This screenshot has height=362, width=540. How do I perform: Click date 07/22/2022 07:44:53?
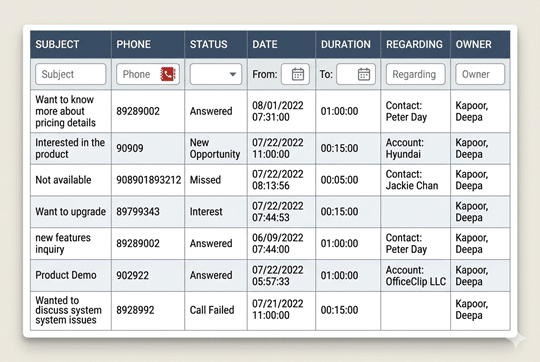(x=278, y=211)
